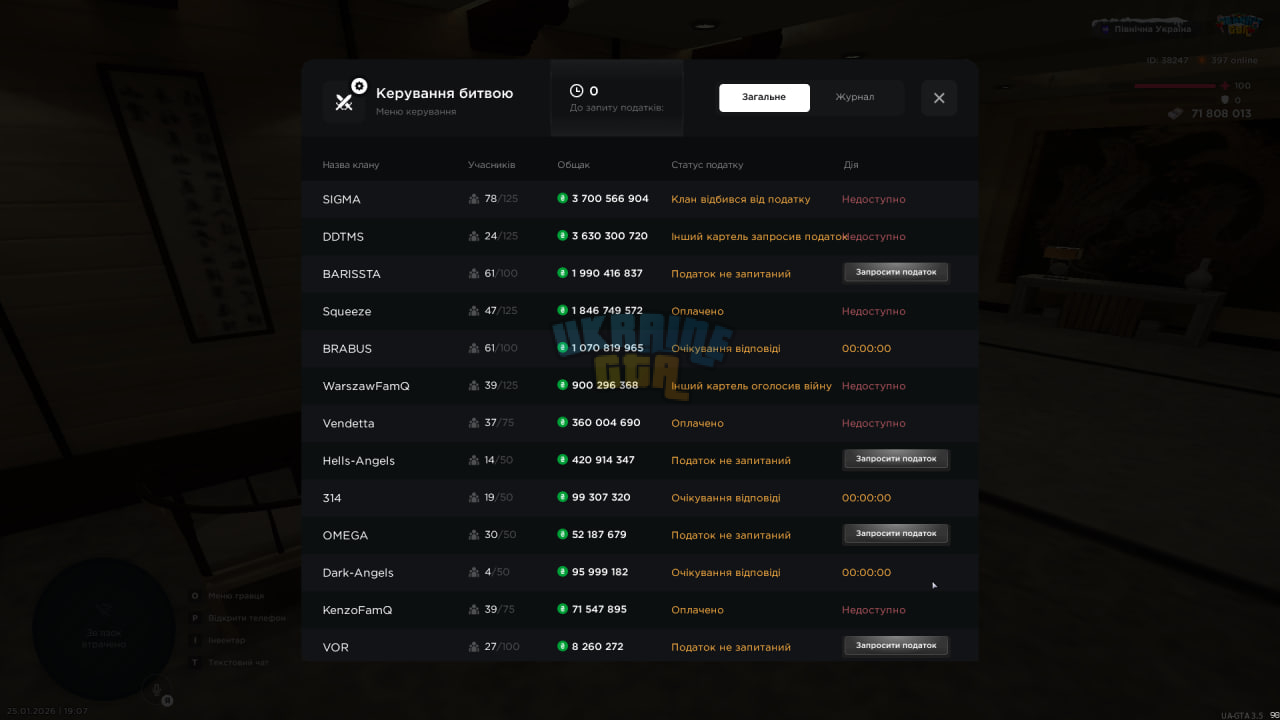Click the Статус податку column header
The height and width of the screenshot is (720, 1280).
[x=707, y=165]
